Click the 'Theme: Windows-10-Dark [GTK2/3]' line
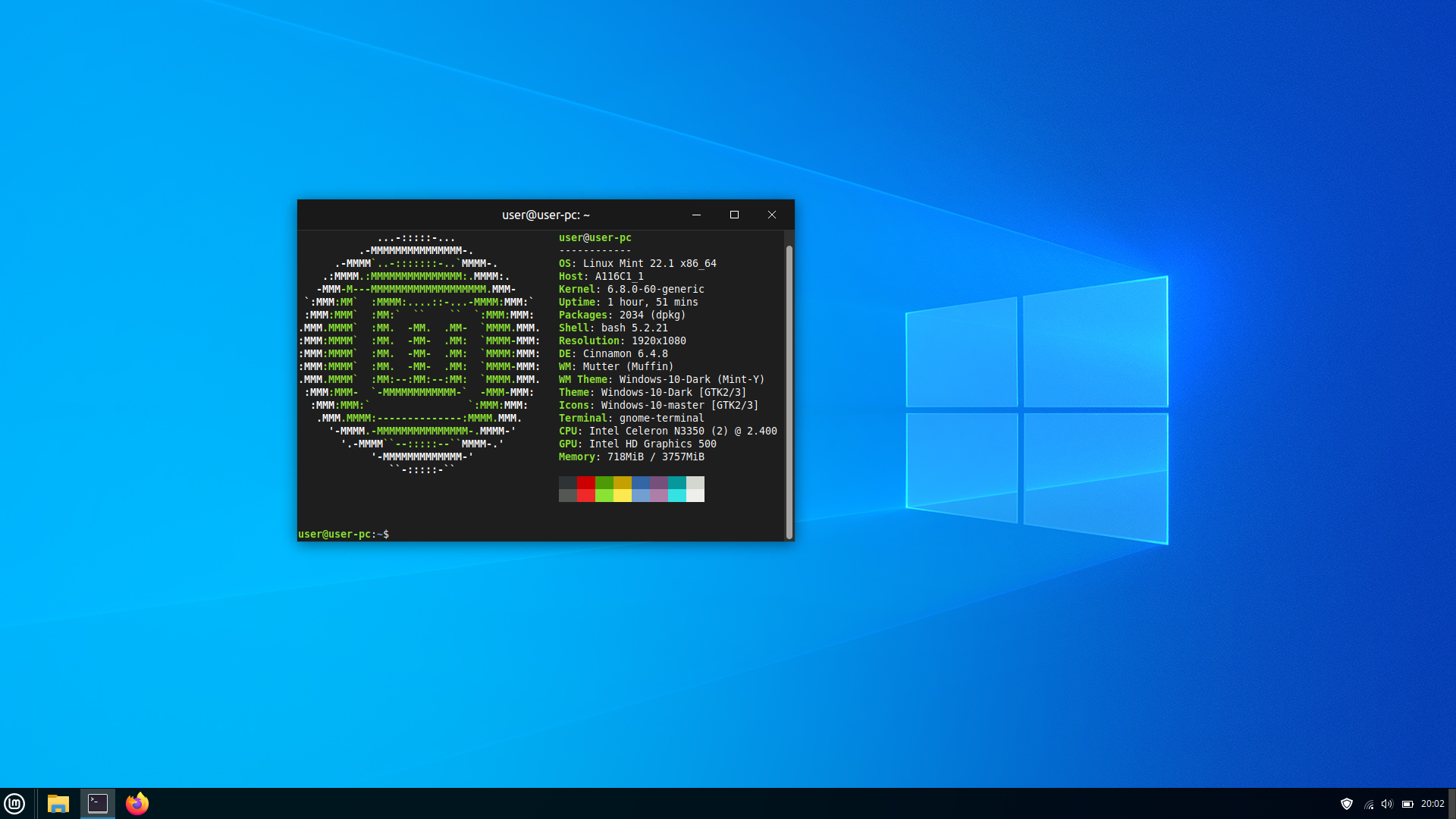 click(x=653, y=393)
